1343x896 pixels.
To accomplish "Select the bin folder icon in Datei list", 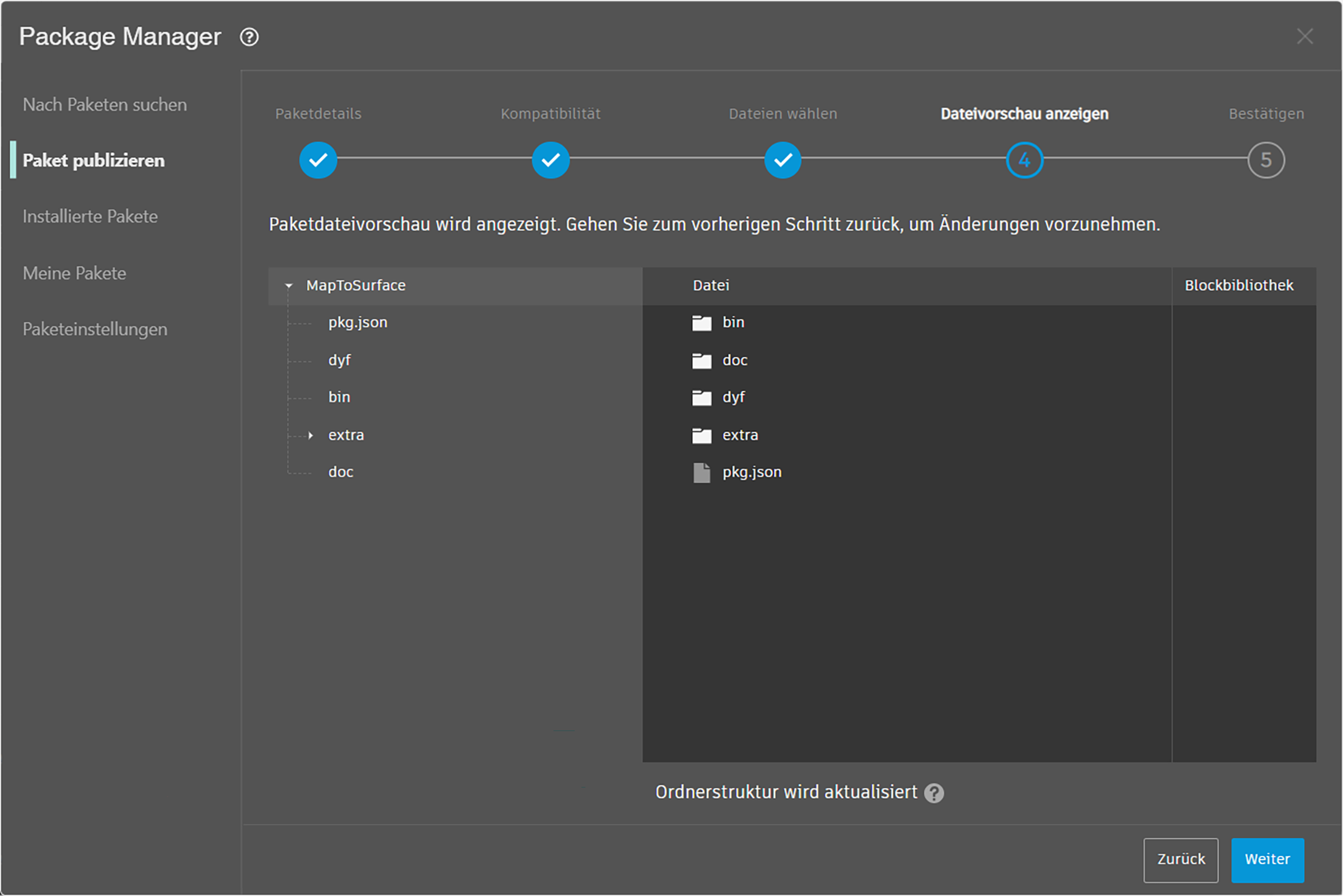I will pos(701,323).
